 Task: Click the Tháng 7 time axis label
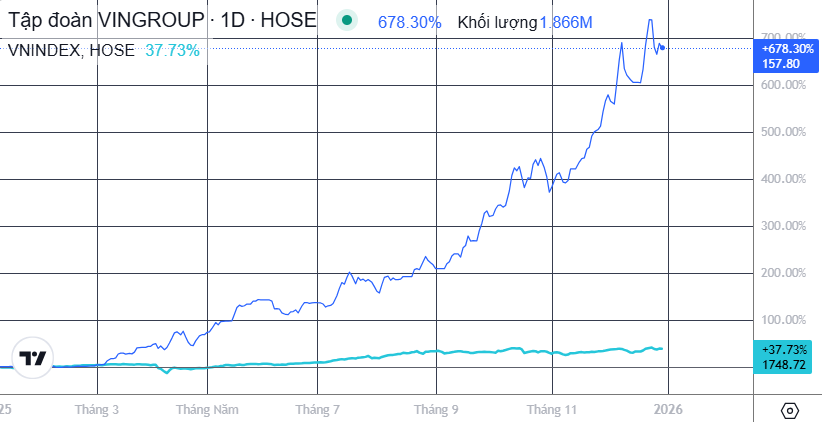[318, 409]
